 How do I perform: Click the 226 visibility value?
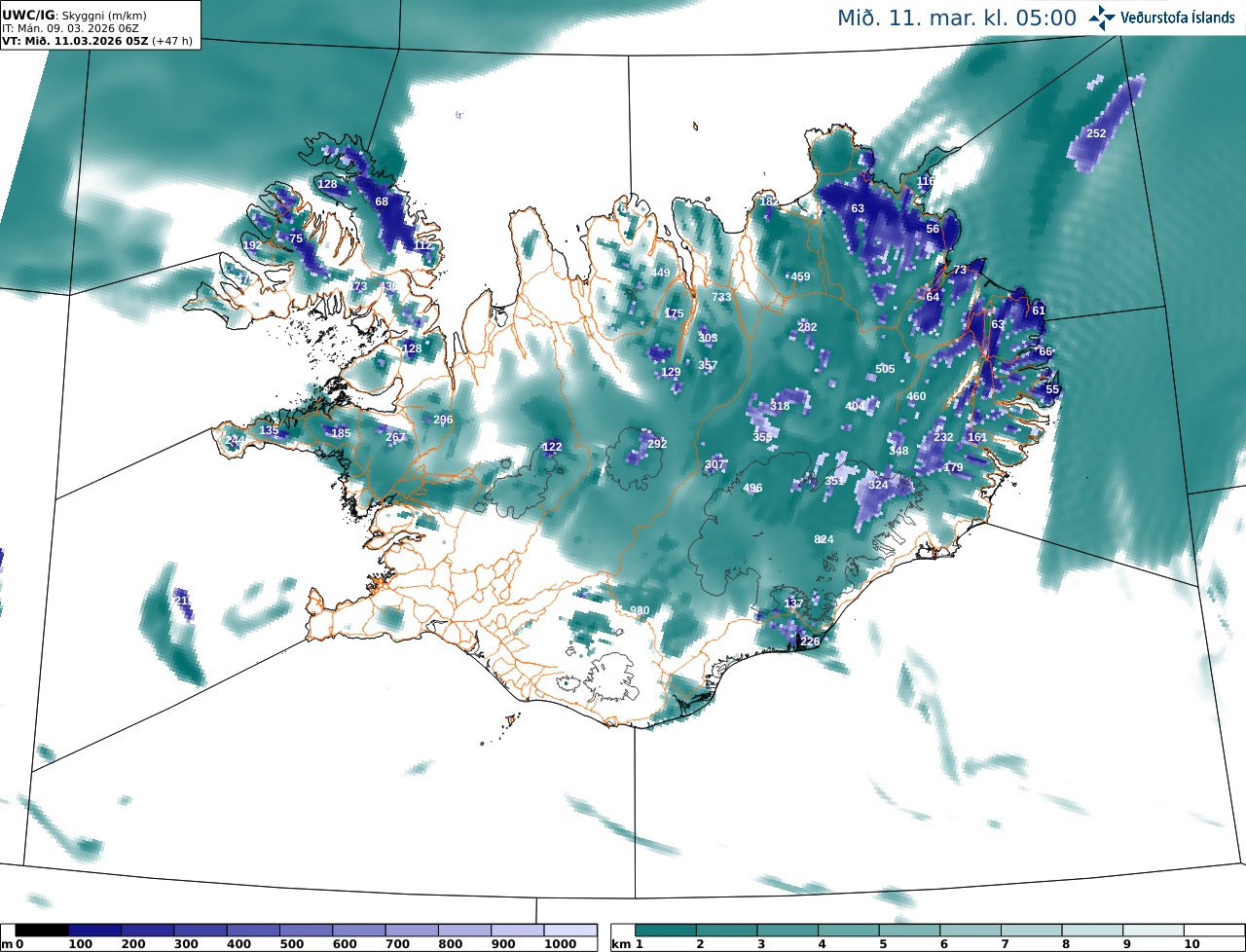(x=810, y=641)
